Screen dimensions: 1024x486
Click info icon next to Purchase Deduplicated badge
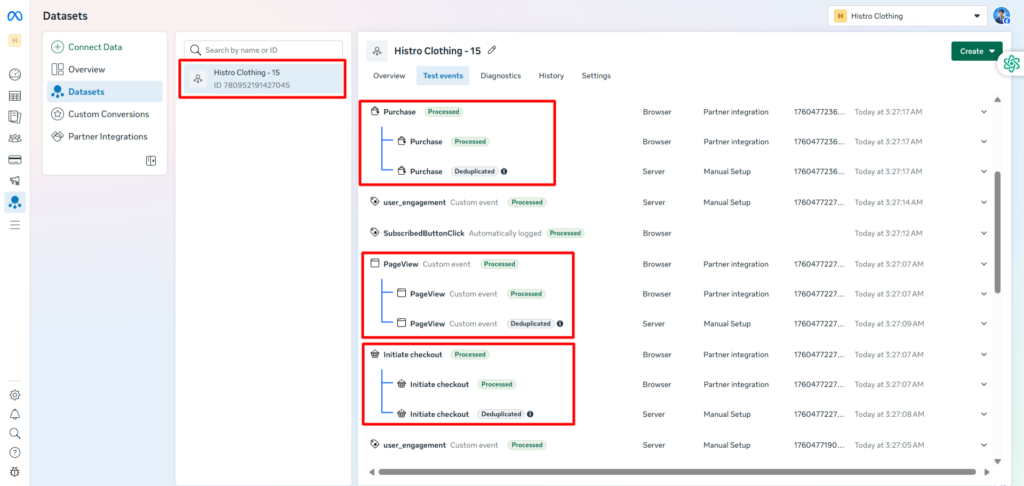tap(504, 171)
